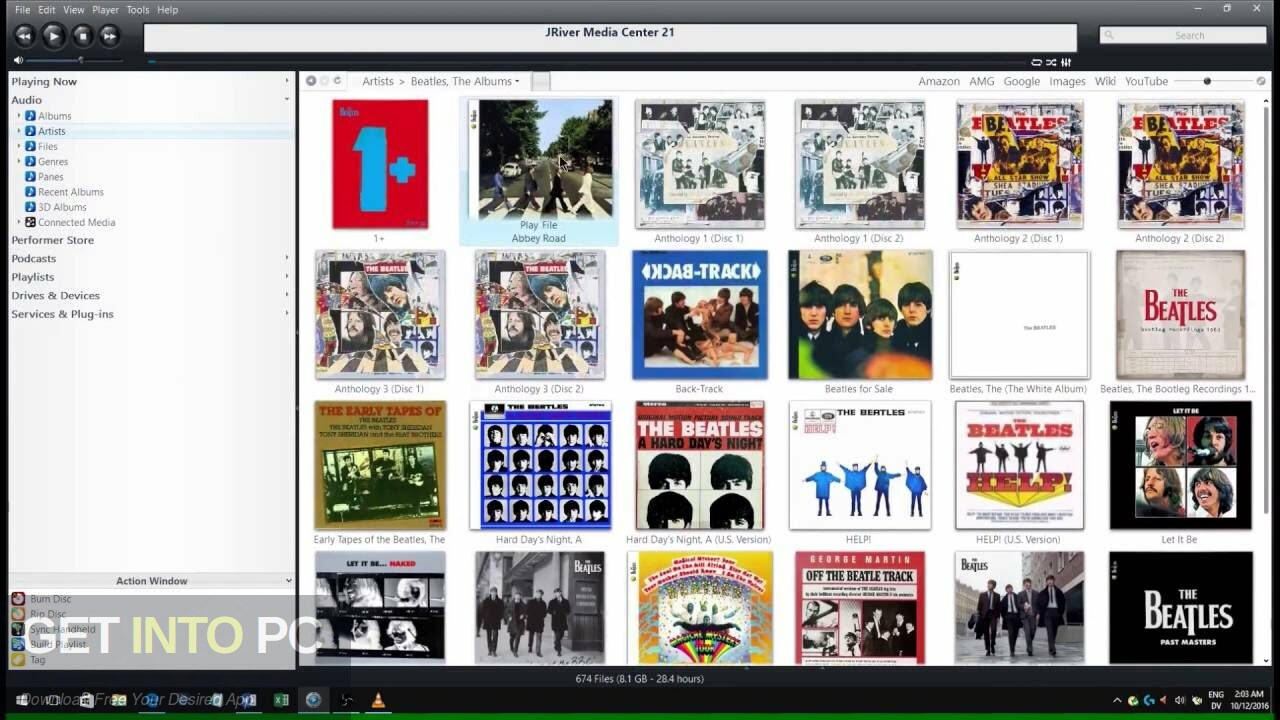Toggle the shuffle playback icon
The width and height of the screenshot is (1280, 720).
coord(1051,62)
